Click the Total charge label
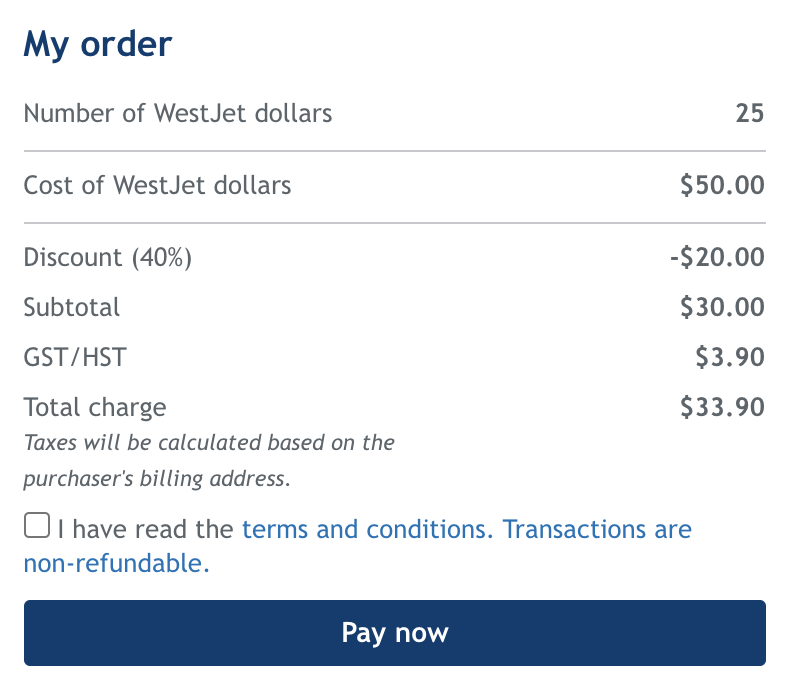790x694 pixels. tap(95, 407)
